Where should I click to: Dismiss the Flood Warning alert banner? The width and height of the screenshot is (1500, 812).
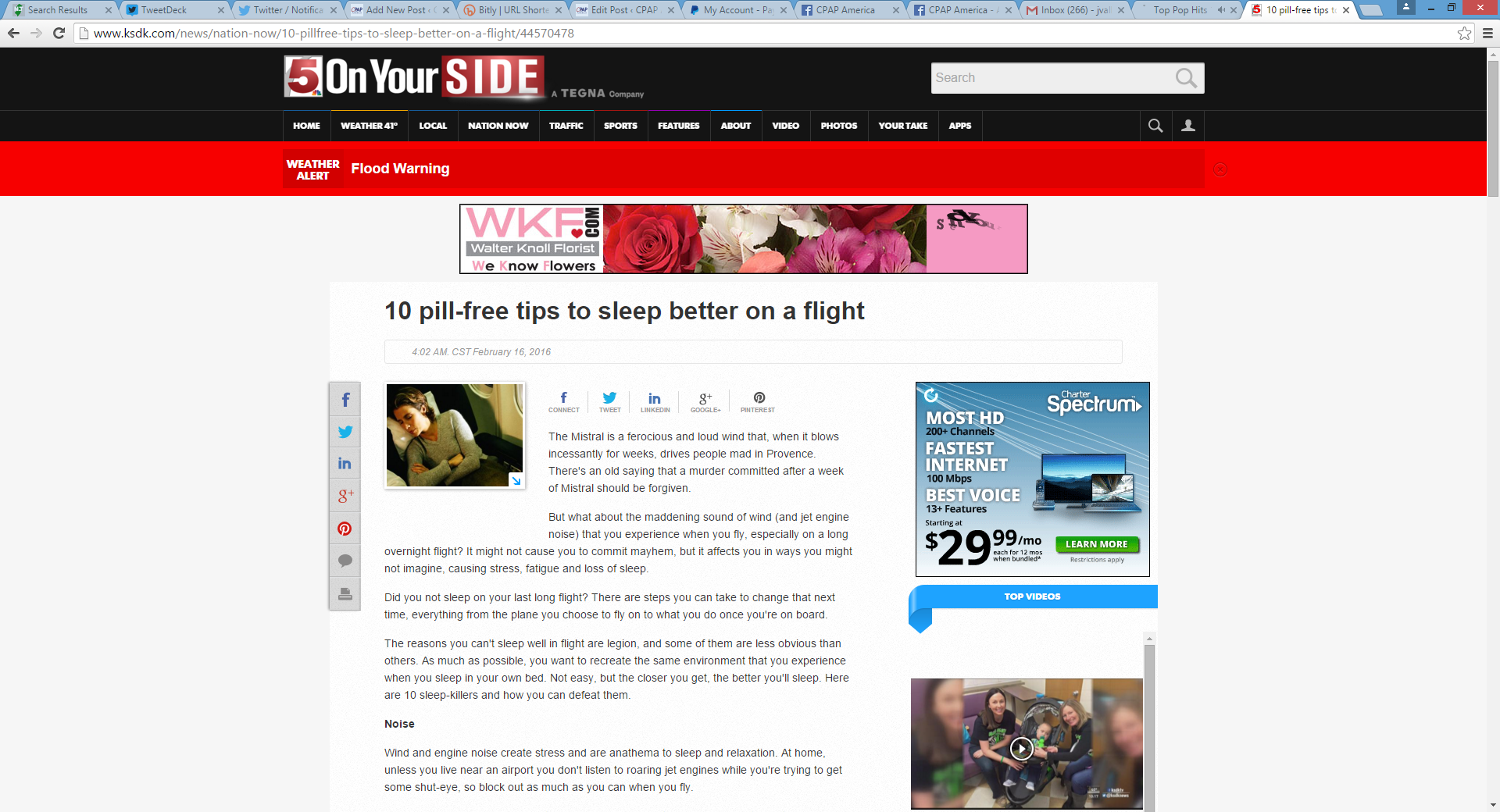click(1220, 169)
